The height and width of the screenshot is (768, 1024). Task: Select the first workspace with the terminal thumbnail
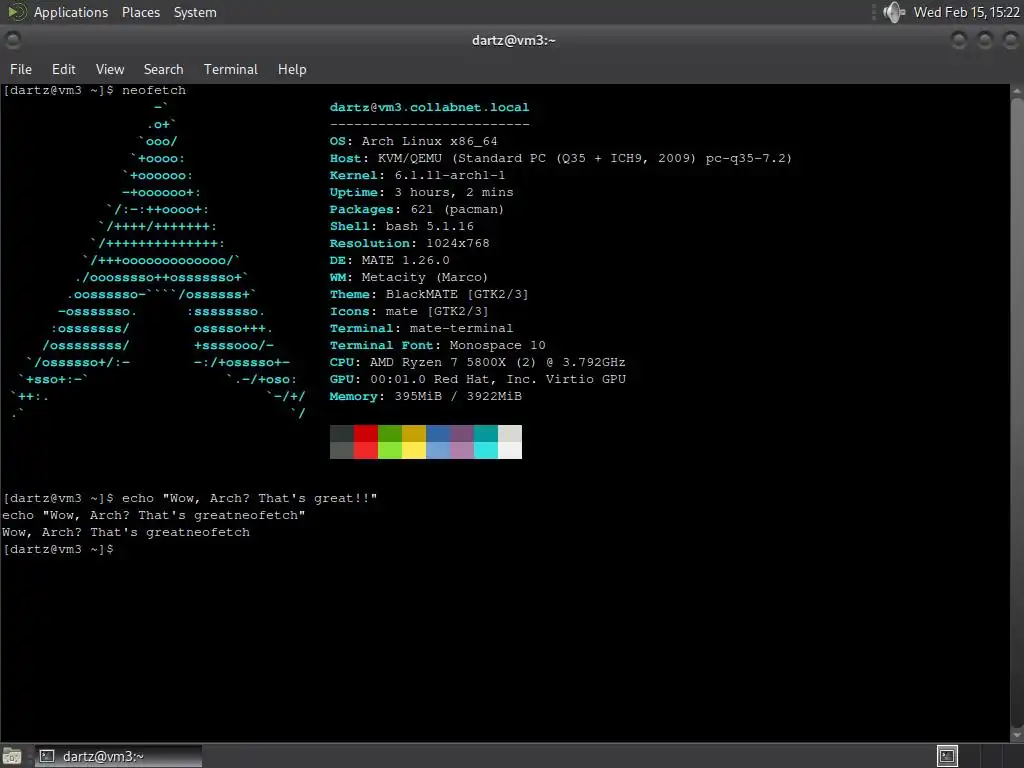tap(947, 756)
